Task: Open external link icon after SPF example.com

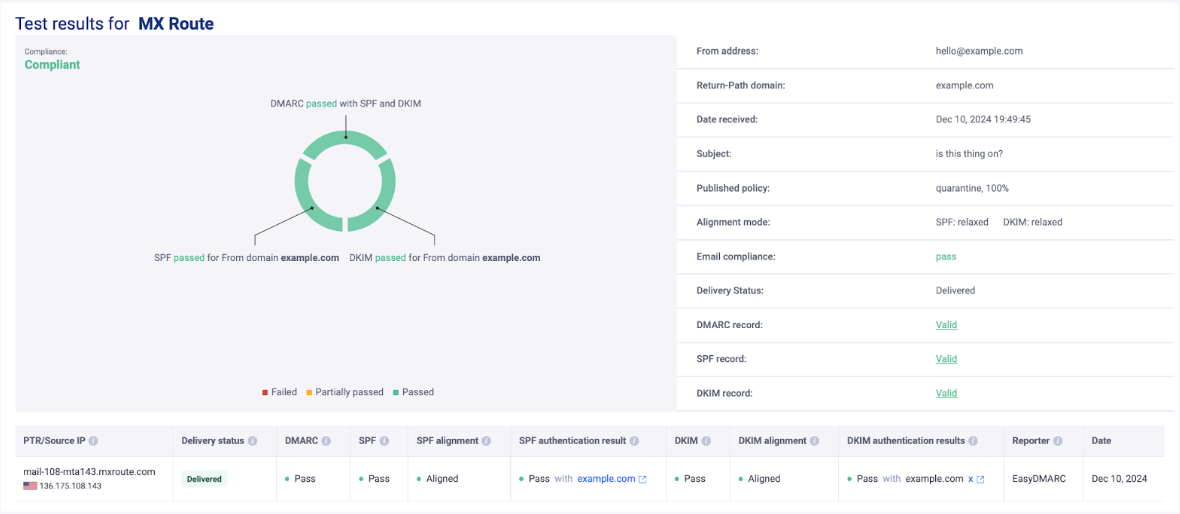Action: 642,480
